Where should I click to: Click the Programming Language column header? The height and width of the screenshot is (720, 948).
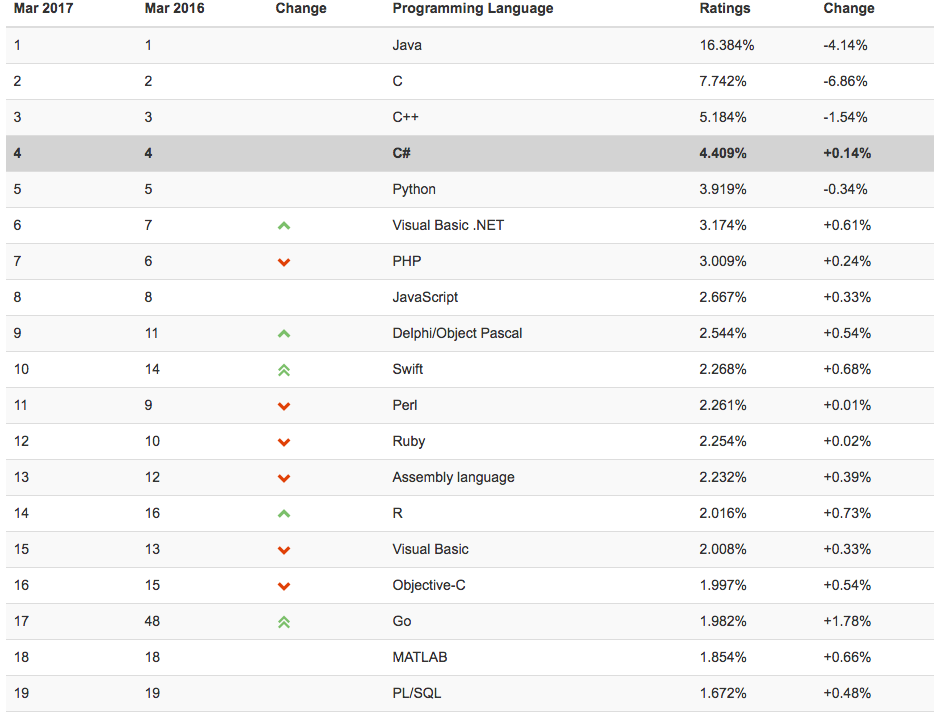click(473, 8)
